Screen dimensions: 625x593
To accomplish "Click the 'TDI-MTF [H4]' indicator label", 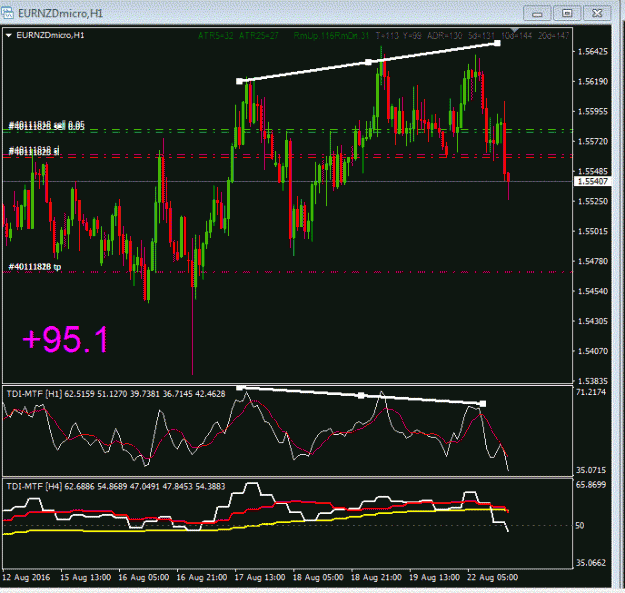I will [33, 486].
